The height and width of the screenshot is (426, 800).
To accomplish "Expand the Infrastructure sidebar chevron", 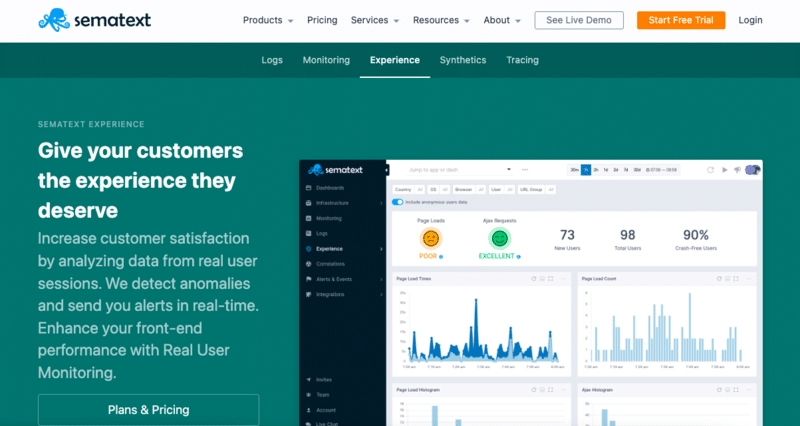I will click(x=381, y=203).
